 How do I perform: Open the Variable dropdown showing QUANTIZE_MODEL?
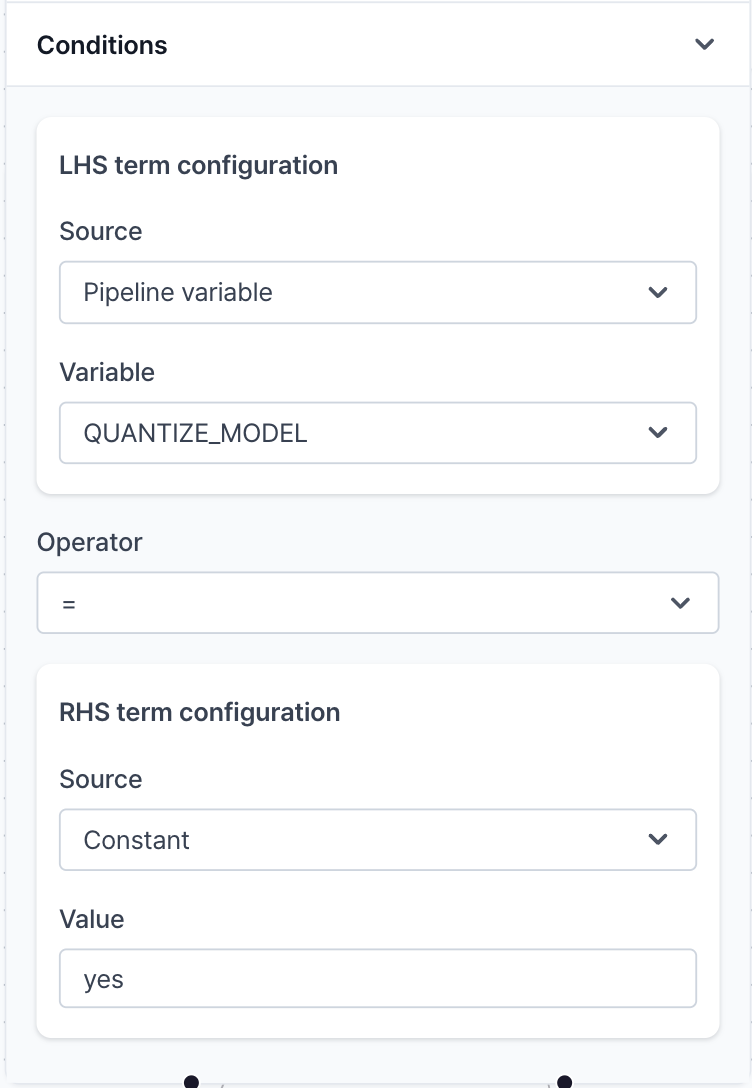point(377,433)
